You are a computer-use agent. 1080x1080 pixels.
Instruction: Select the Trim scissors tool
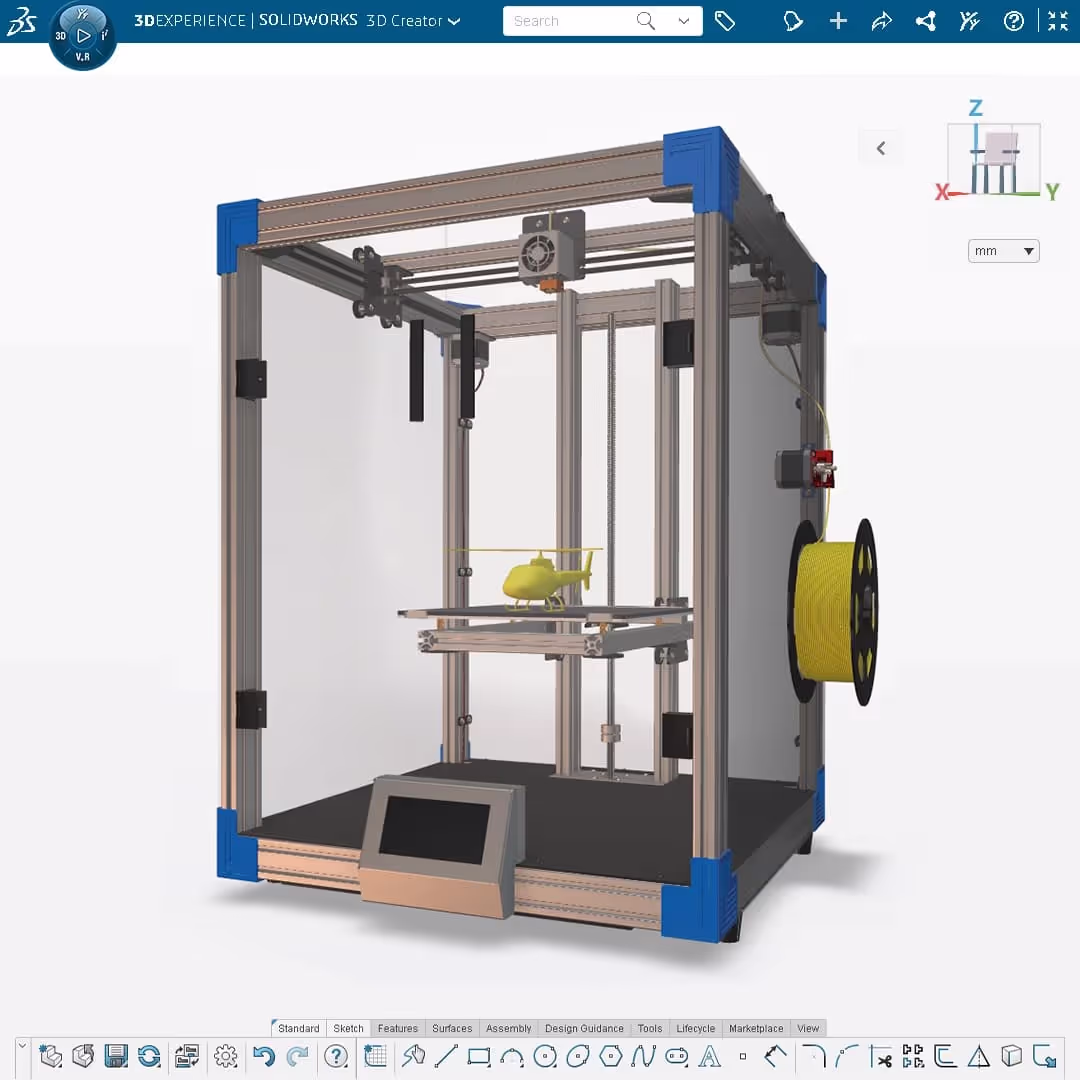tap(880, 1056)
